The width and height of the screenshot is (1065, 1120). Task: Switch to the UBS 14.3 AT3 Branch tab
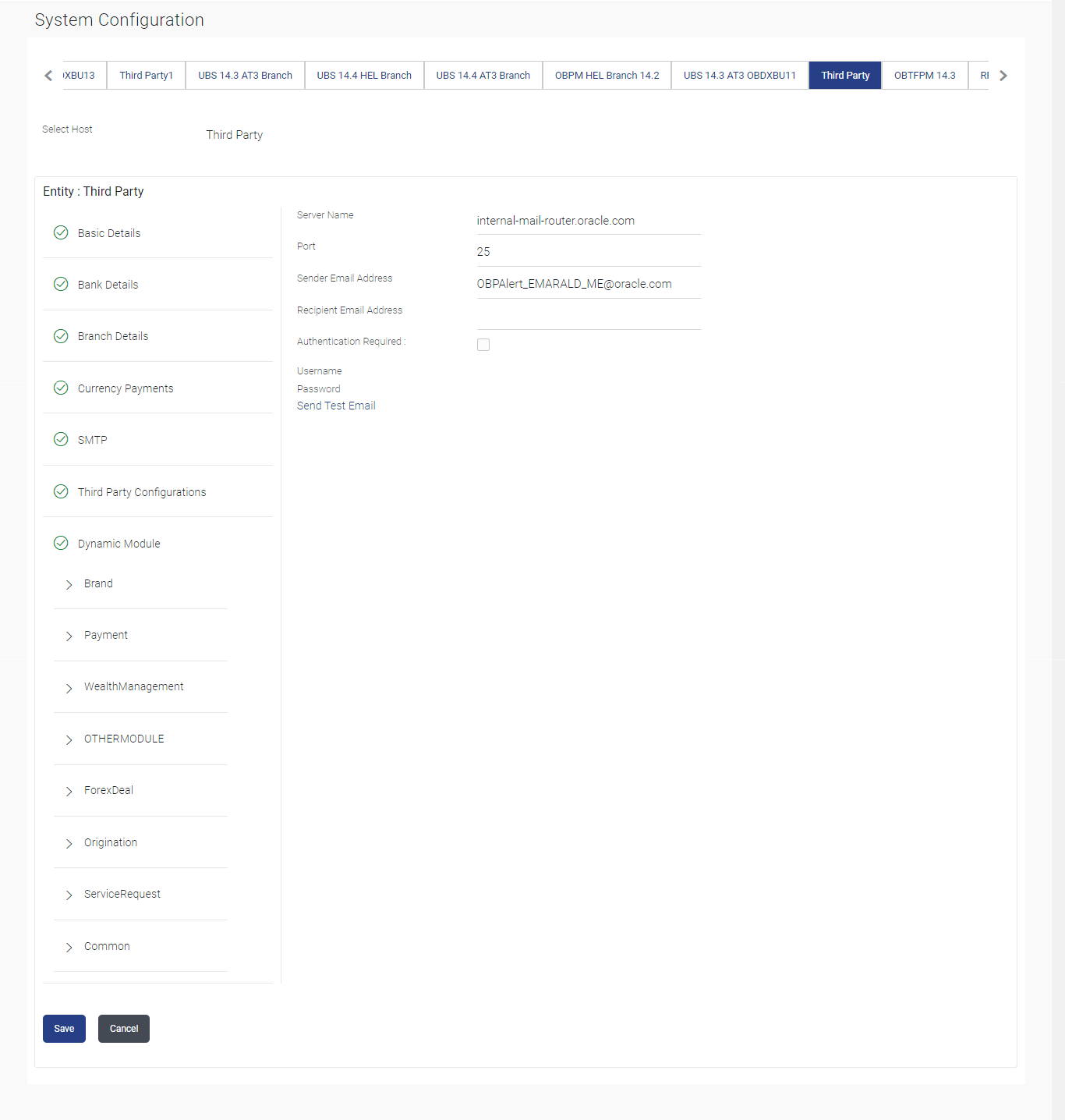coord(246,76)
